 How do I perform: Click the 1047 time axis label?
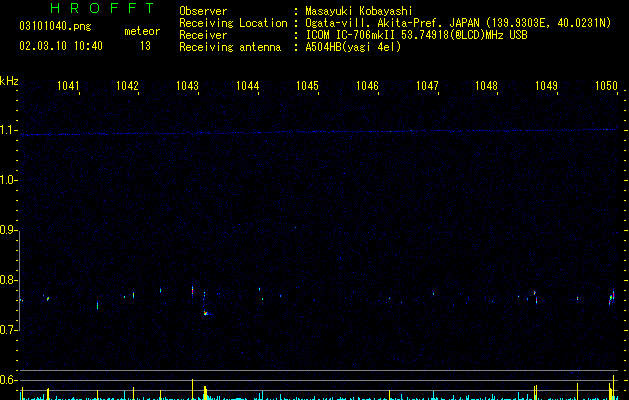coord(427,86)
